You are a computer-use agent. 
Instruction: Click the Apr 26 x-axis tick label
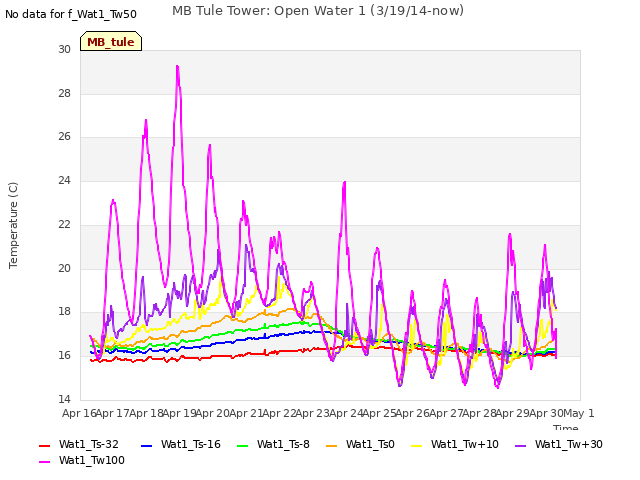coord(413,413)
